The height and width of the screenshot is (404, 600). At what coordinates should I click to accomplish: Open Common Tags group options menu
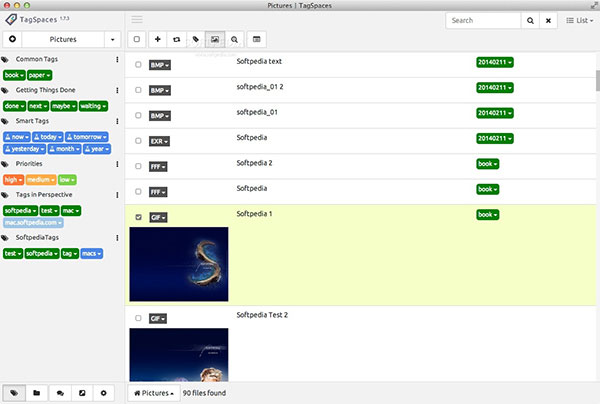tap(117, 59)
